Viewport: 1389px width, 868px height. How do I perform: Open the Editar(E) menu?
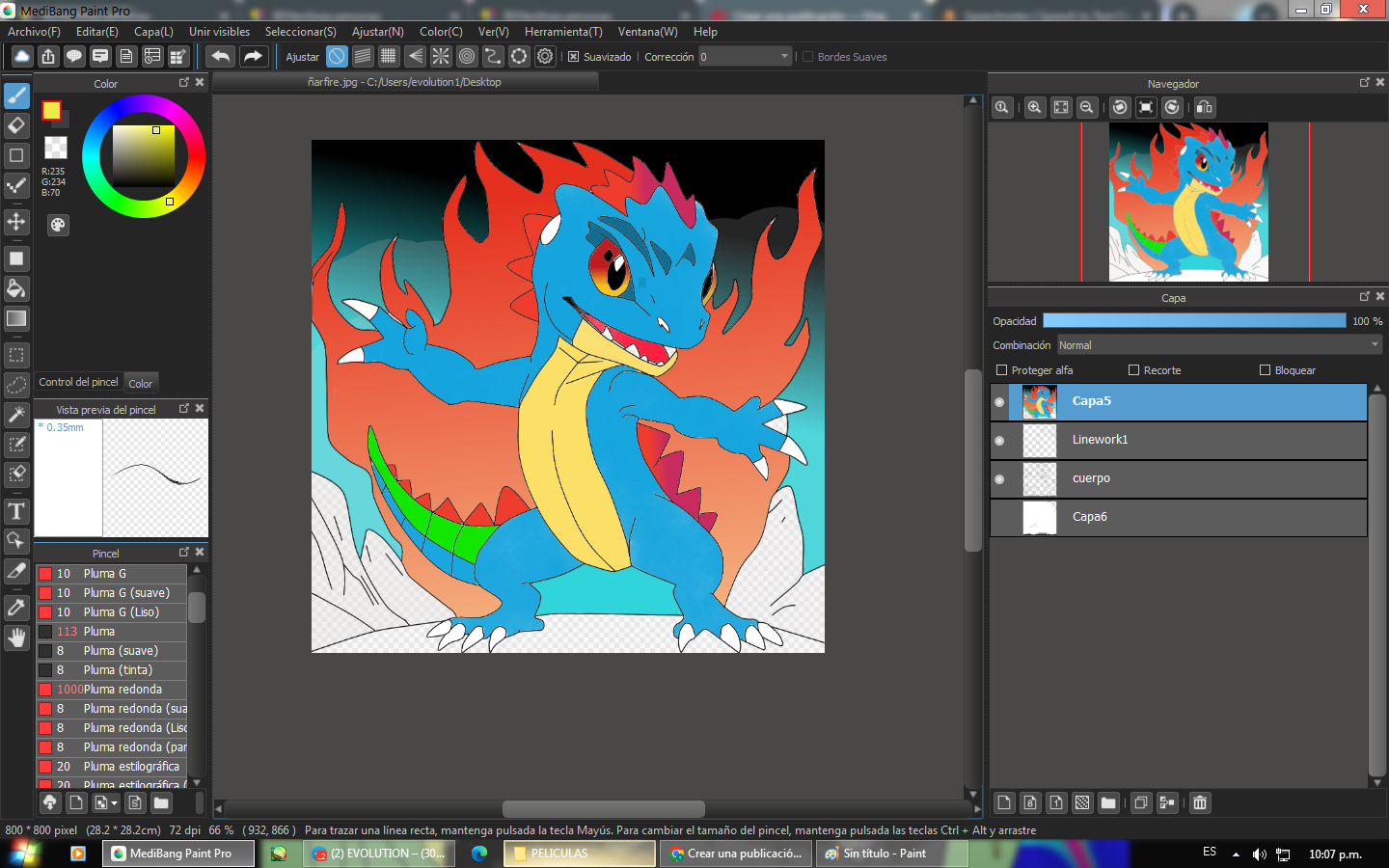(x=97, y=32)
